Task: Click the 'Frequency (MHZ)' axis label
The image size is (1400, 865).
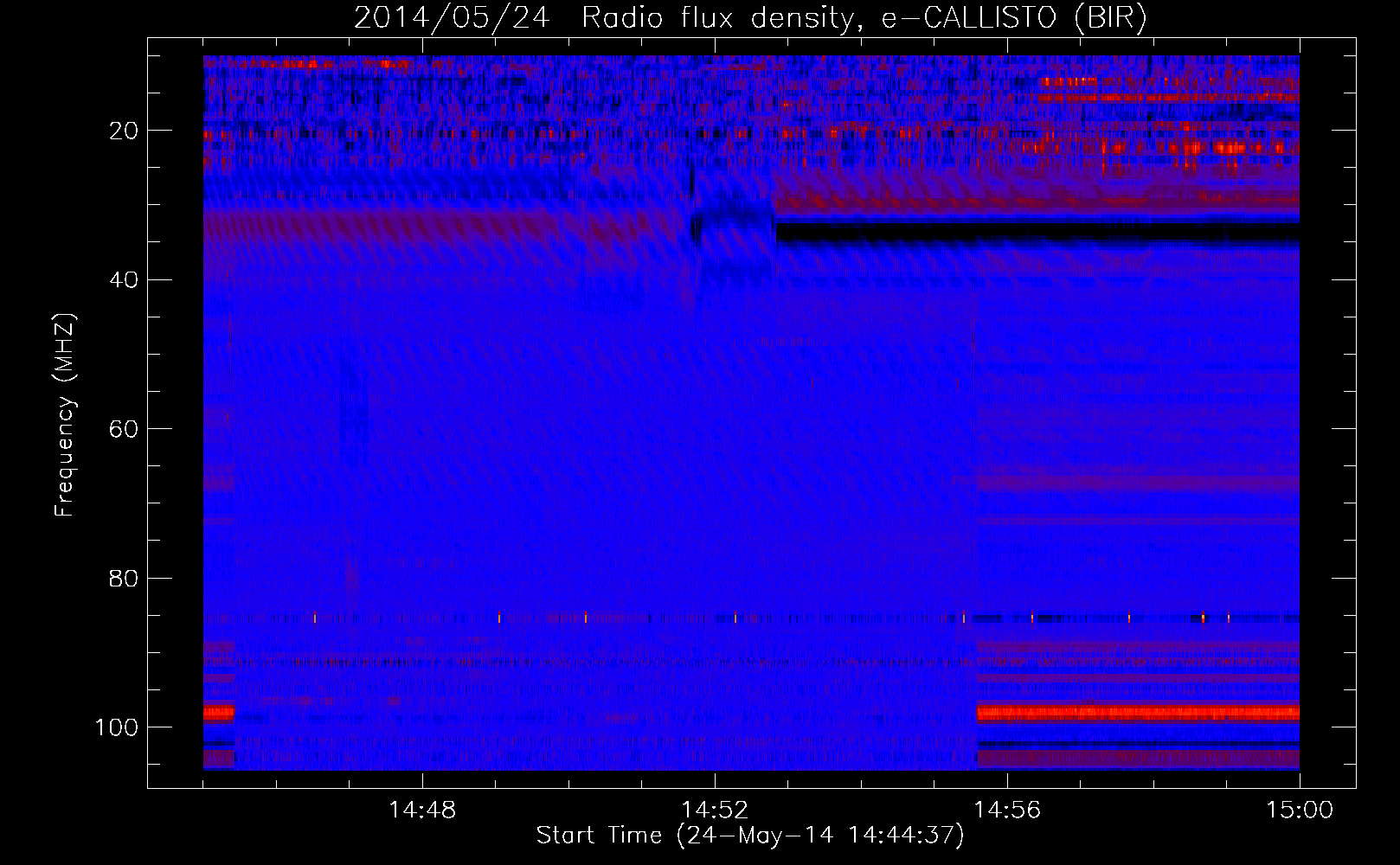Action: click(x=66, y=415)
